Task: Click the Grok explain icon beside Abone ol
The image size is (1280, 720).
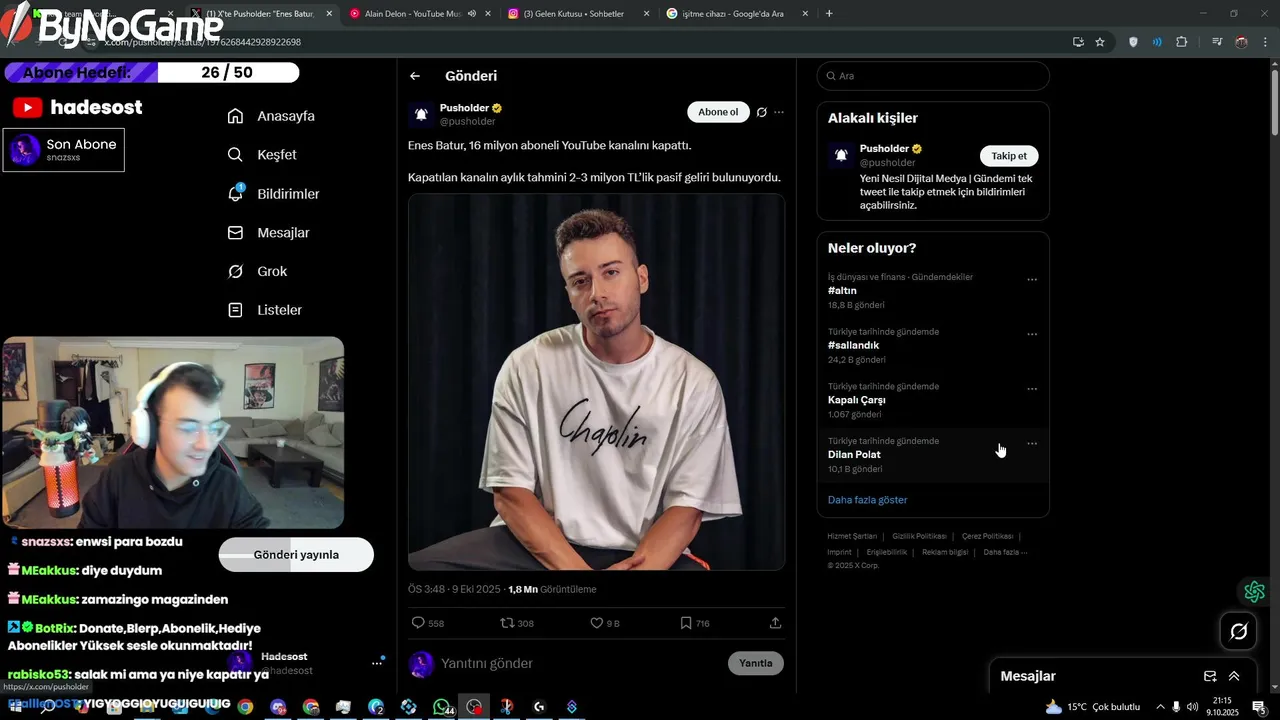Action: (x=762, y=112)
